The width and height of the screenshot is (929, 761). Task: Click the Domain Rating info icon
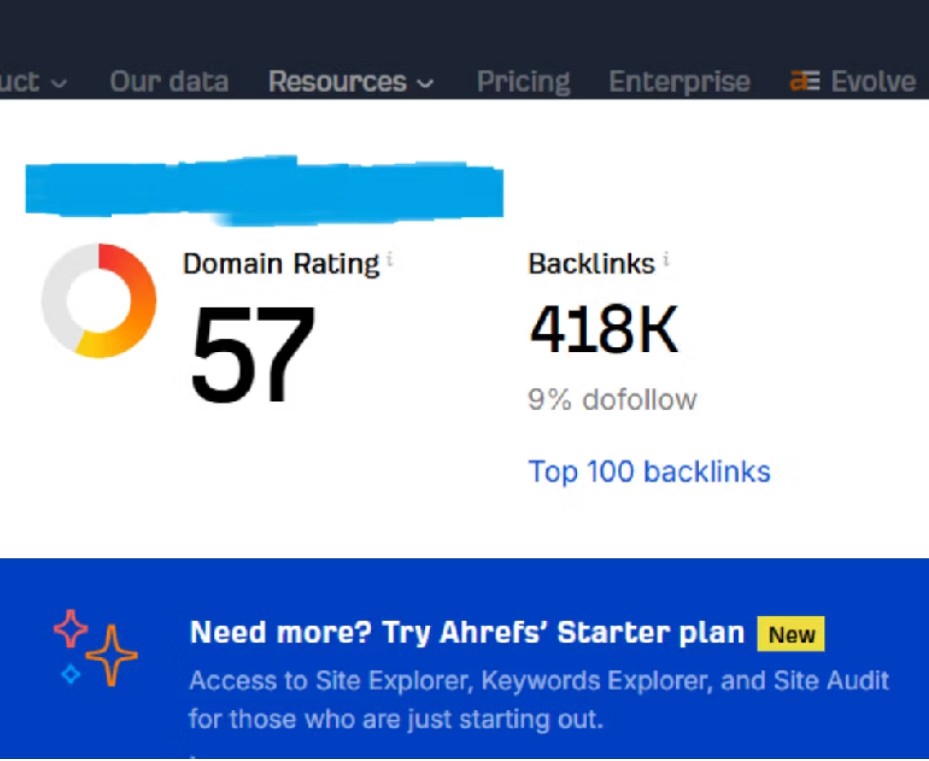390,259
